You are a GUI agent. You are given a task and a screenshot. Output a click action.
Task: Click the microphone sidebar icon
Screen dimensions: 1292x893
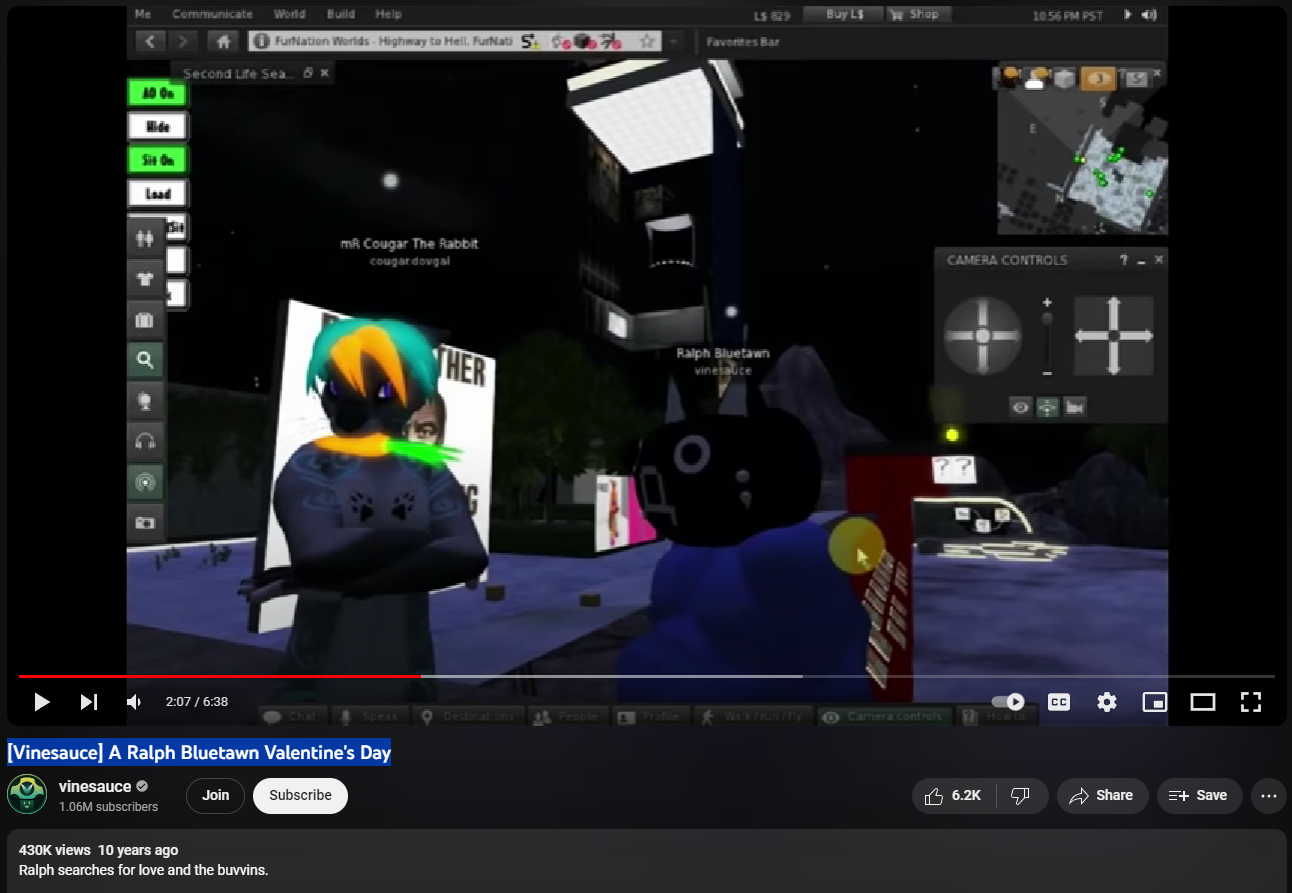(x=145, y=401)
